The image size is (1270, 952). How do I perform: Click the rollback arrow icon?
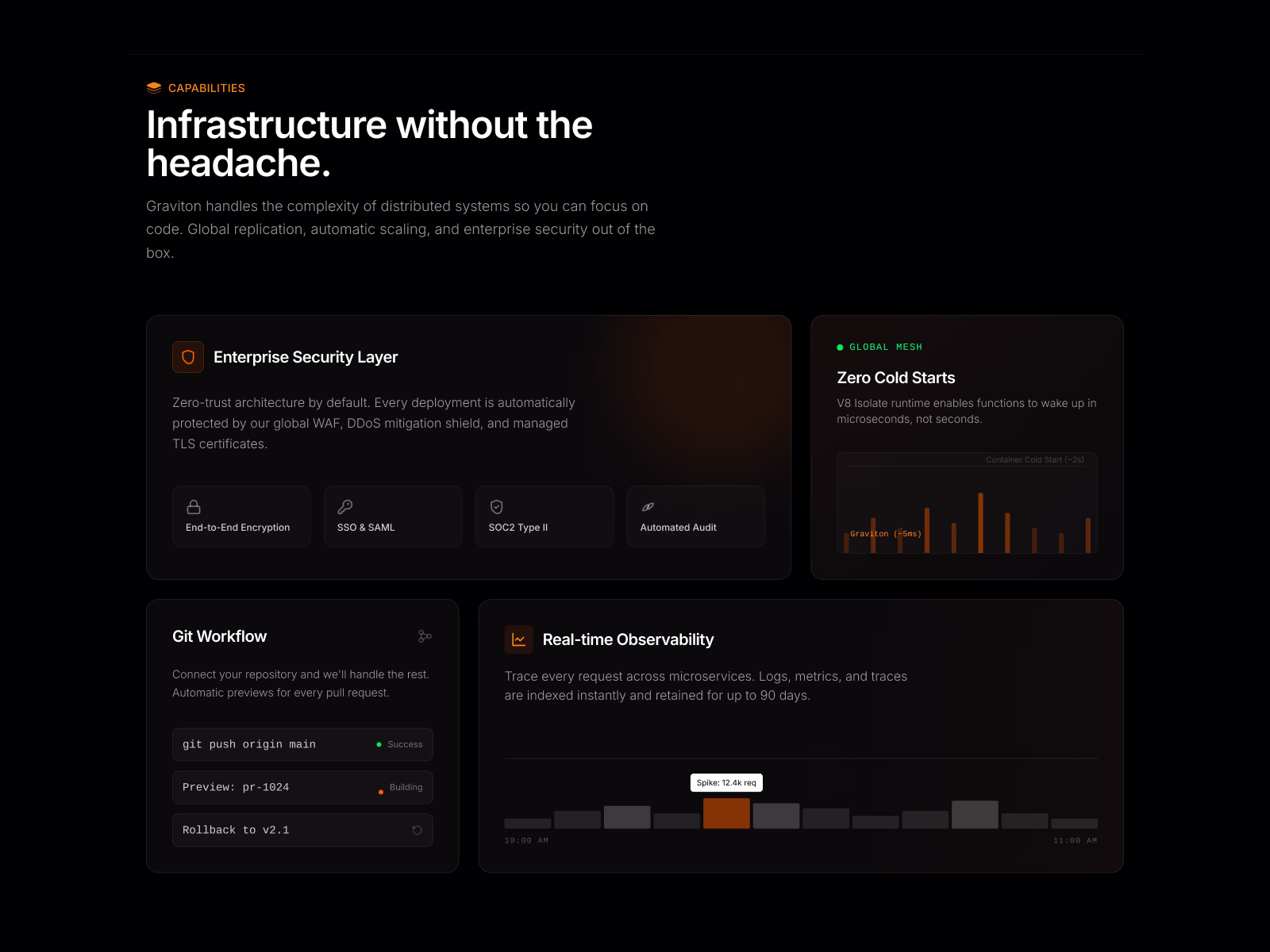click(417, 831)
